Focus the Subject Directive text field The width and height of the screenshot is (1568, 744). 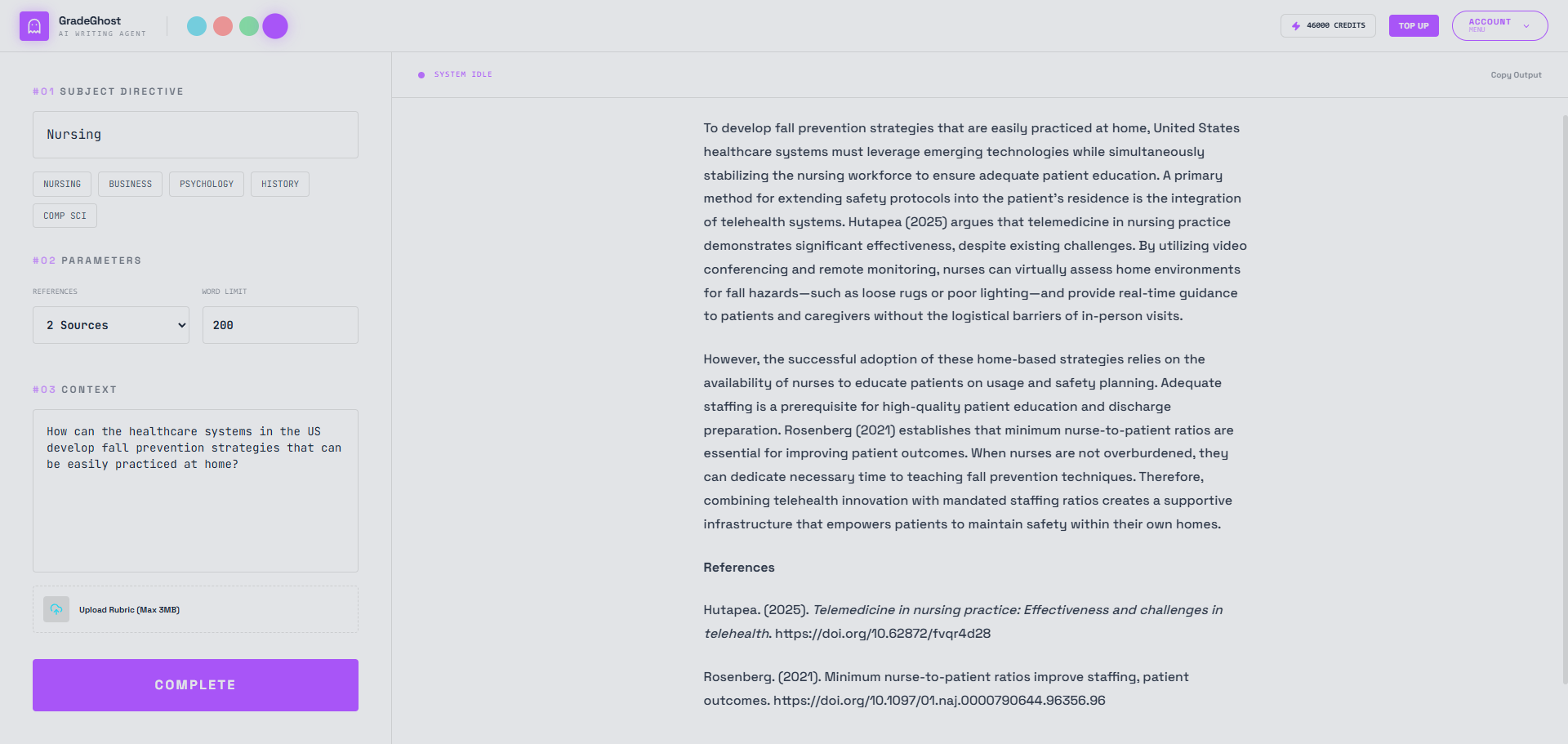tap(195, 135)
